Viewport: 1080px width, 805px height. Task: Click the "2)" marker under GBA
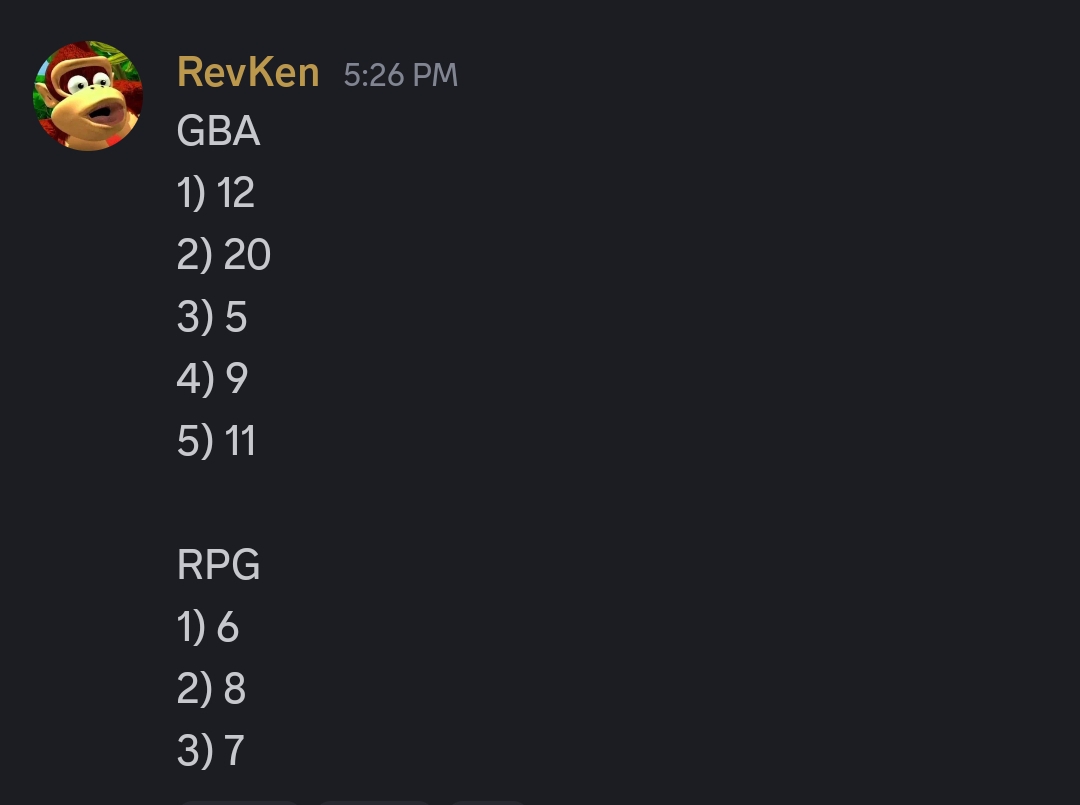click(194, 255)
